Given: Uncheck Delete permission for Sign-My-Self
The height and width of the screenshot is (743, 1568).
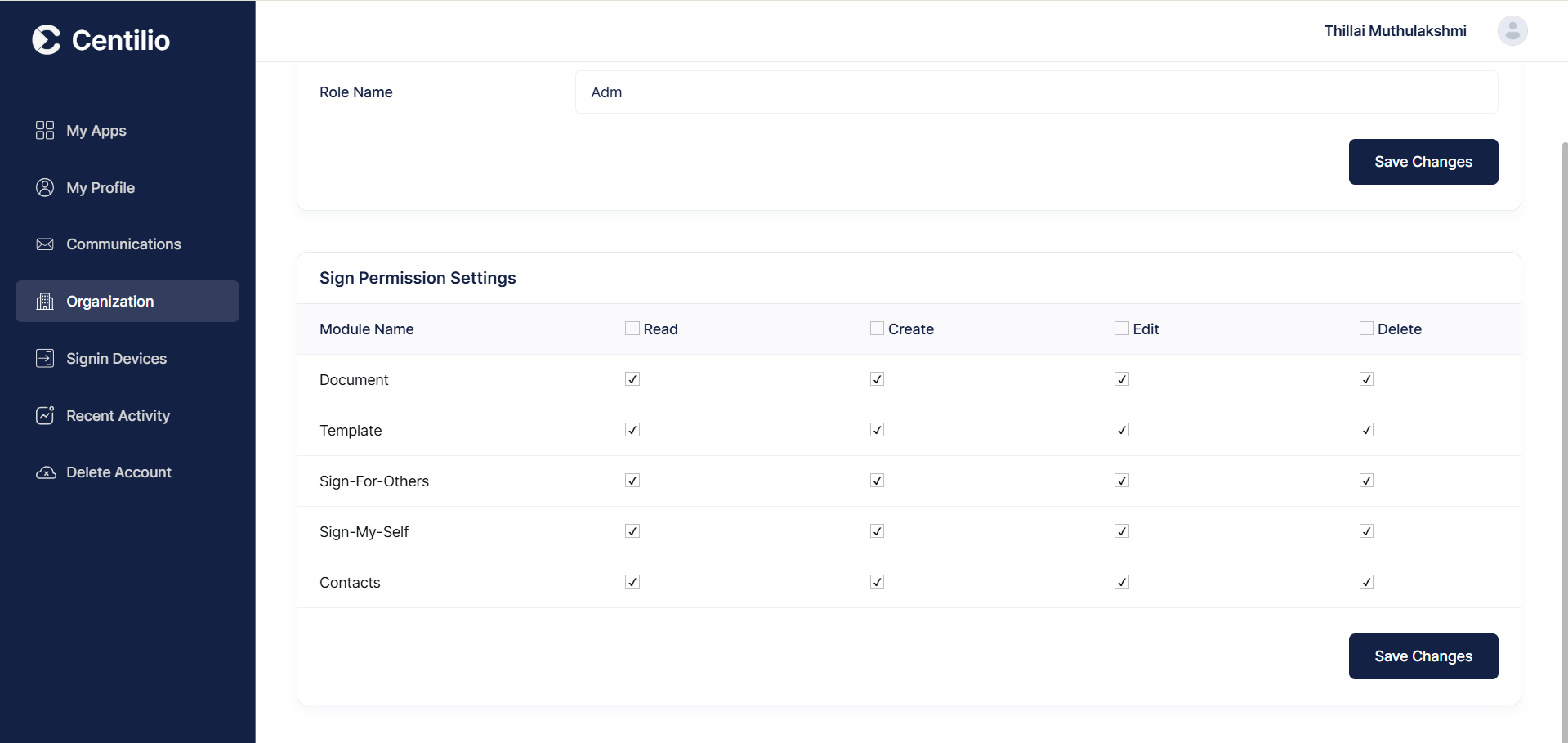Looking at the screenshot, I should click(1366, 530).
